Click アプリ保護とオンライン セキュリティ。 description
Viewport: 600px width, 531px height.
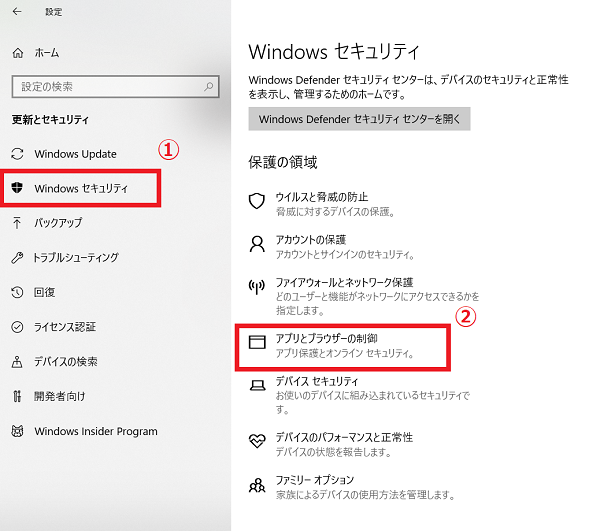[345, 353]
